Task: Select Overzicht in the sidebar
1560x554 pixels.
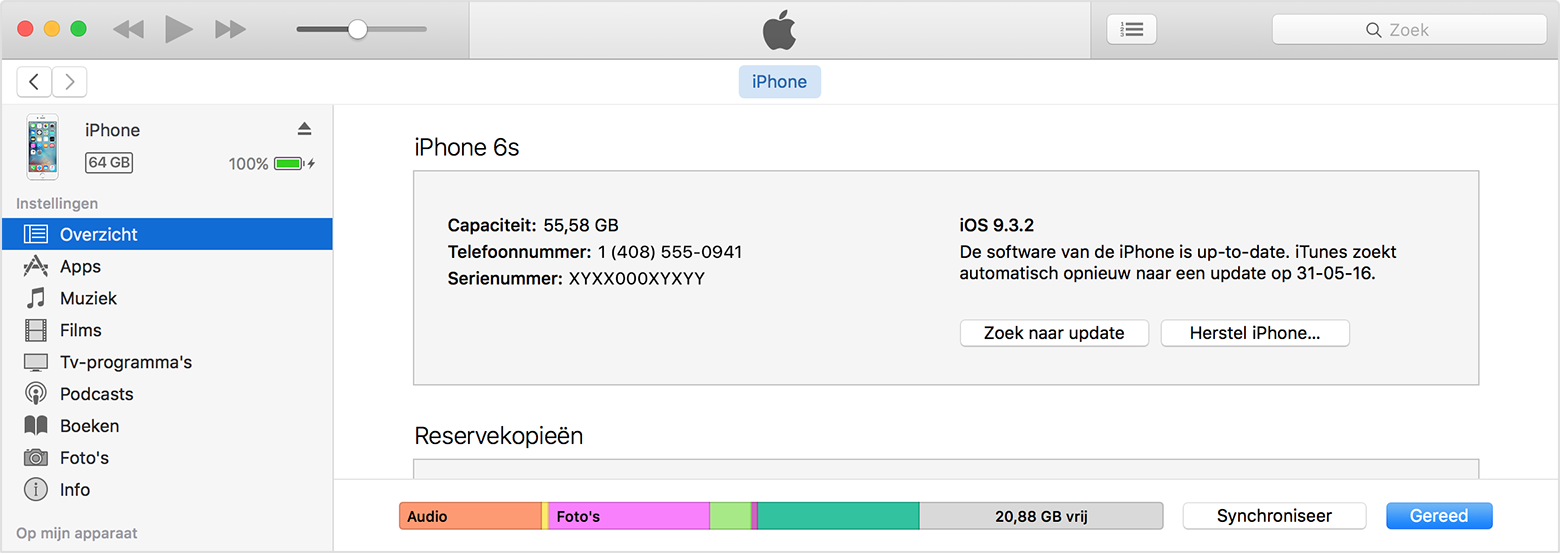Action: click(167, 234)
